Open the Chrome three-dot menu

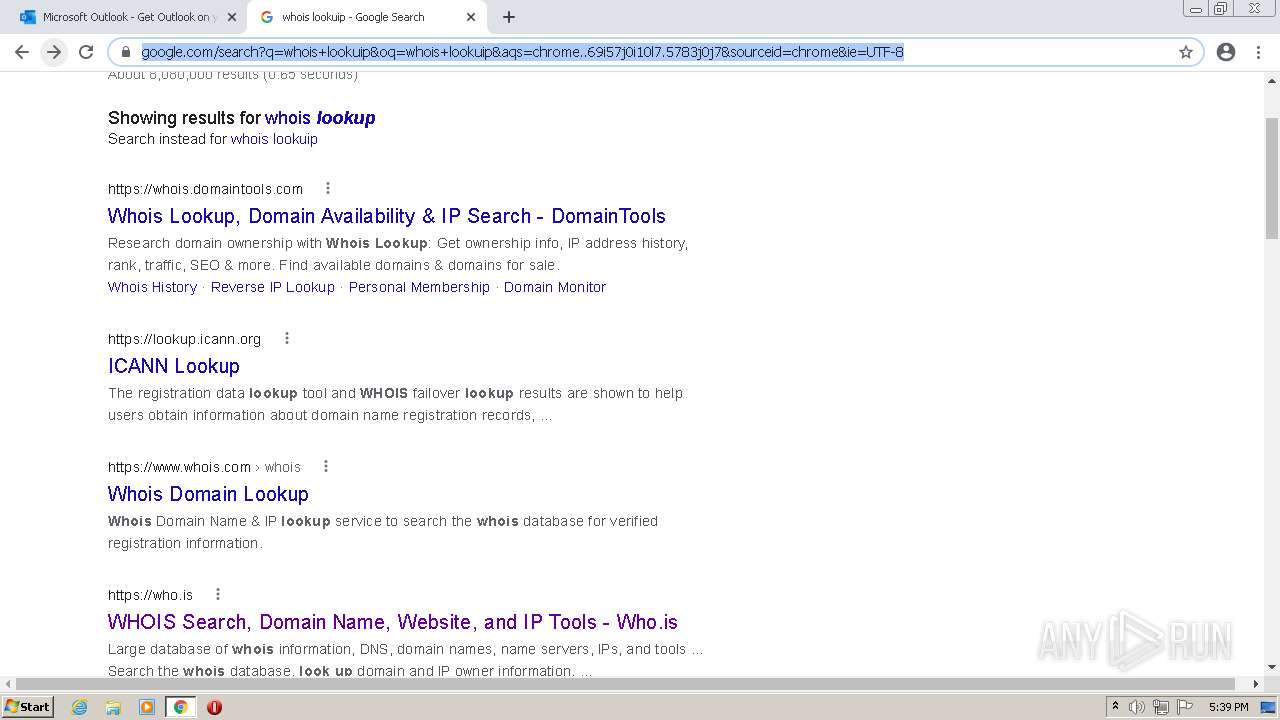click(x=1258, y=52)
